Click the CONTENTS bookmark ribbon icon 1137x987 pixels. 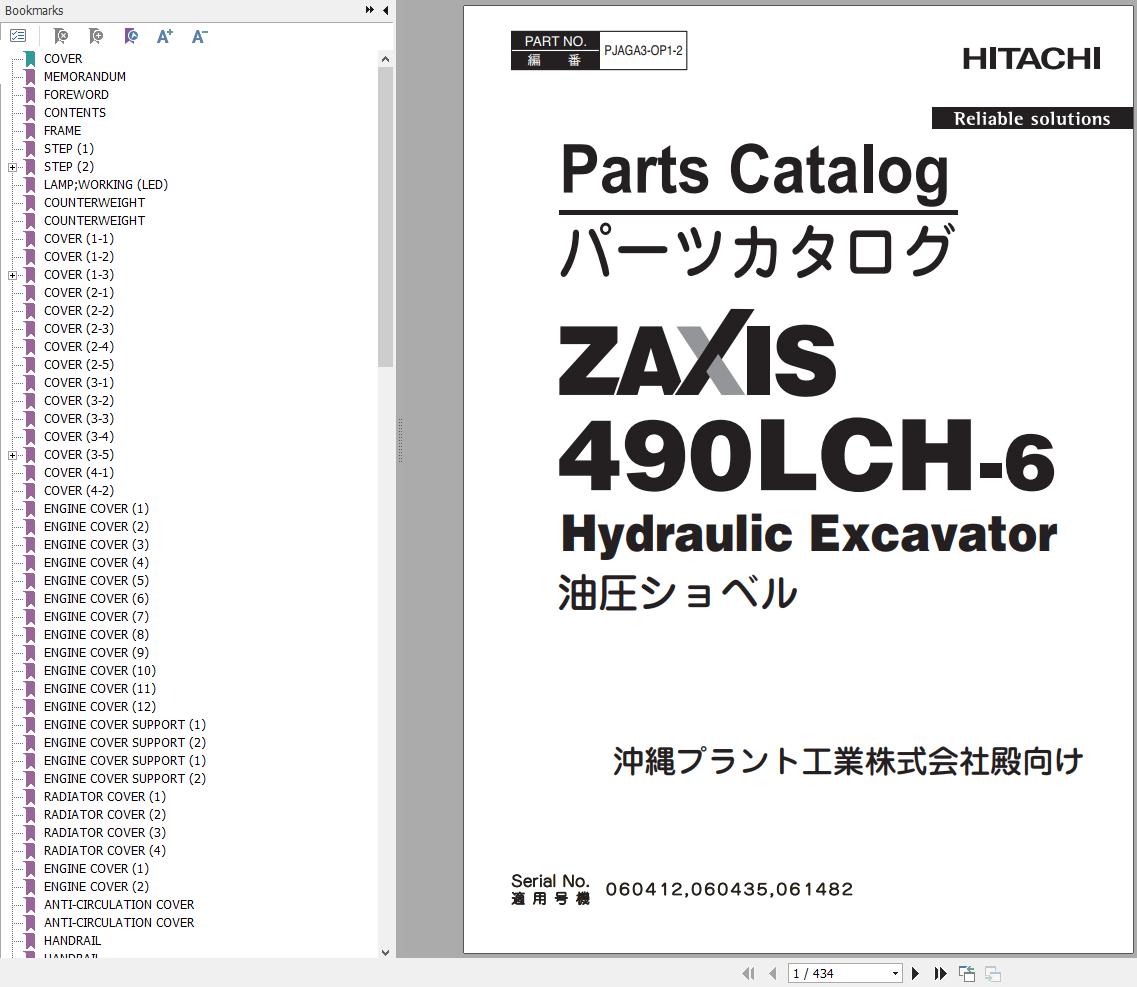pos(30,113)
